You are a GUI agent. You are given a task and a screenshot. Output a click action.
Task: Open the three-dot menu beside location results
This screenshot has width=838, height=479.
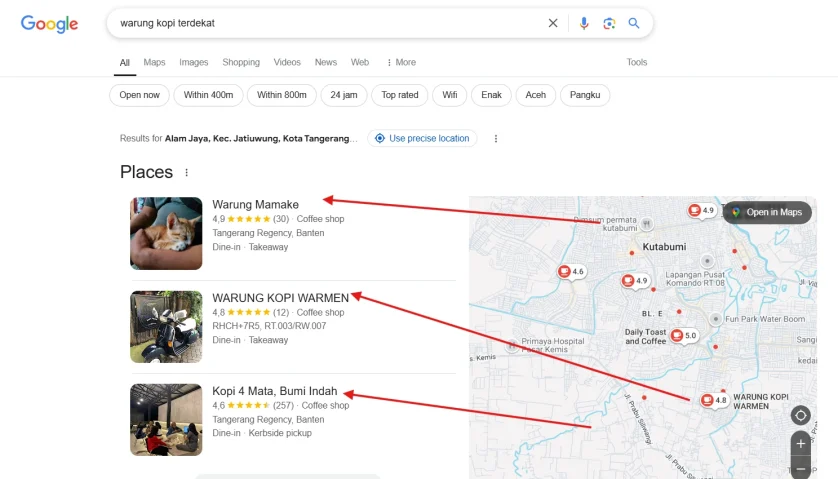click(496, 138)
